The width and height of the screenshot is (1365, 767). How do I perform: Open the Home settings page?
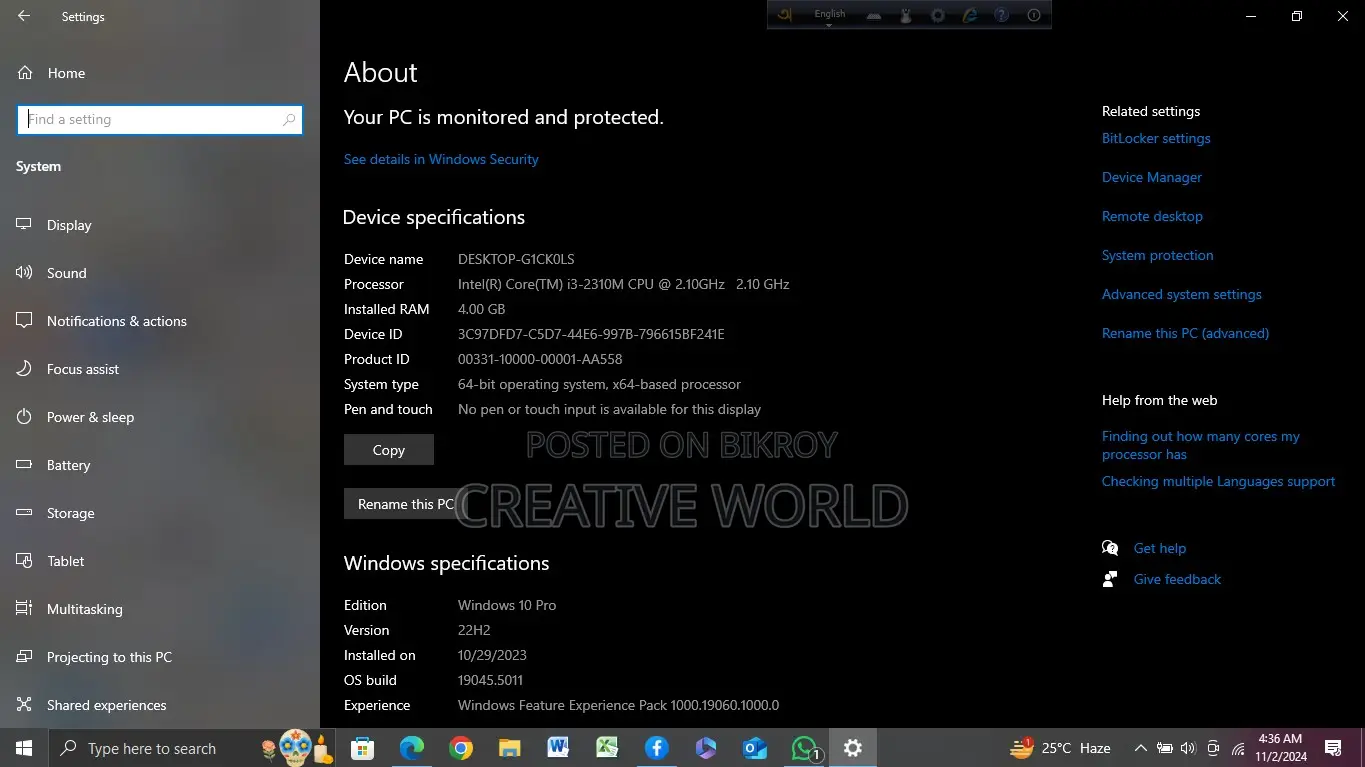[x=66, y=73]
